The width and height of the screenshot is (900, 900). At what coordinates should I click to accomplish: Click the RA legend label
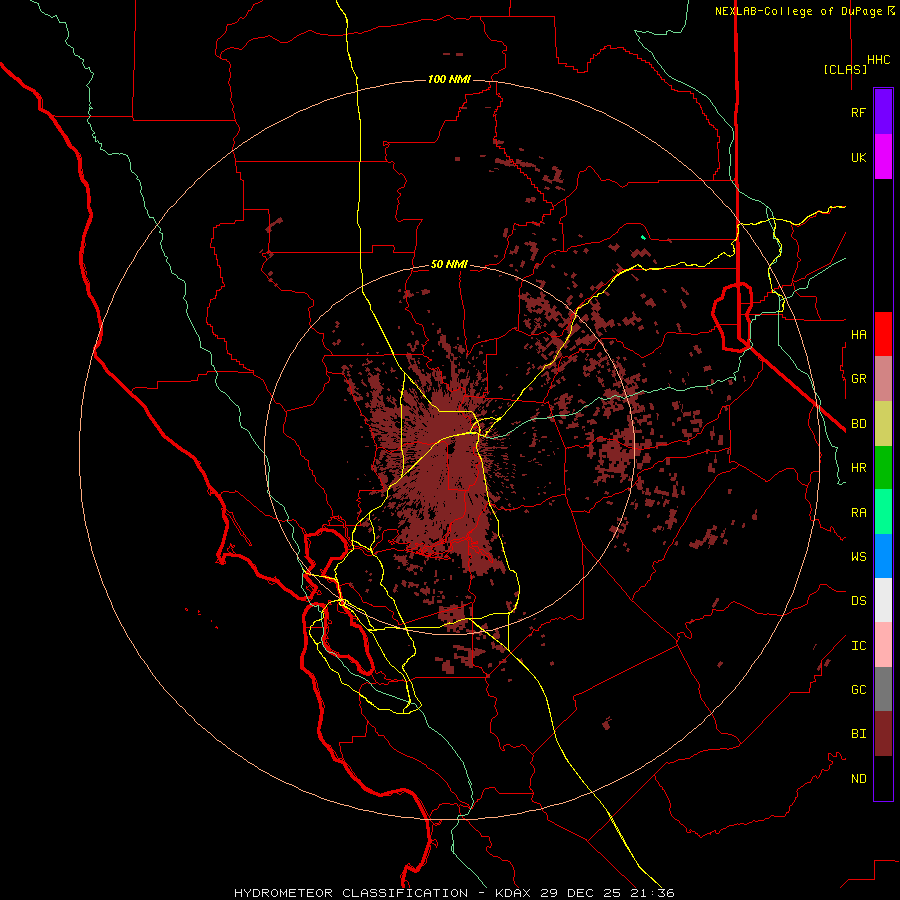[x=858, y=513]
